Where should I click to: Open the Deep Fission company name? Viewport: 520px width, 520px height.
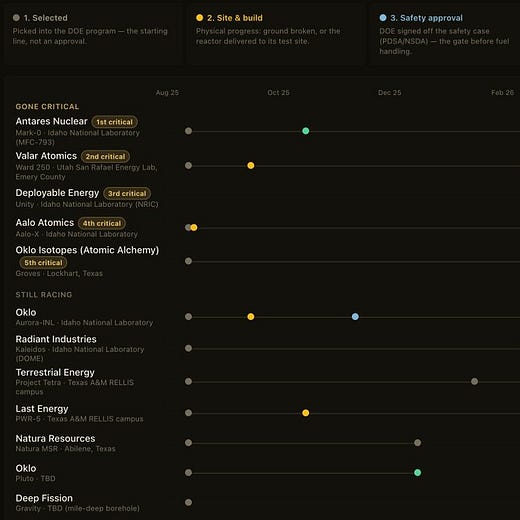click(44, 498)
